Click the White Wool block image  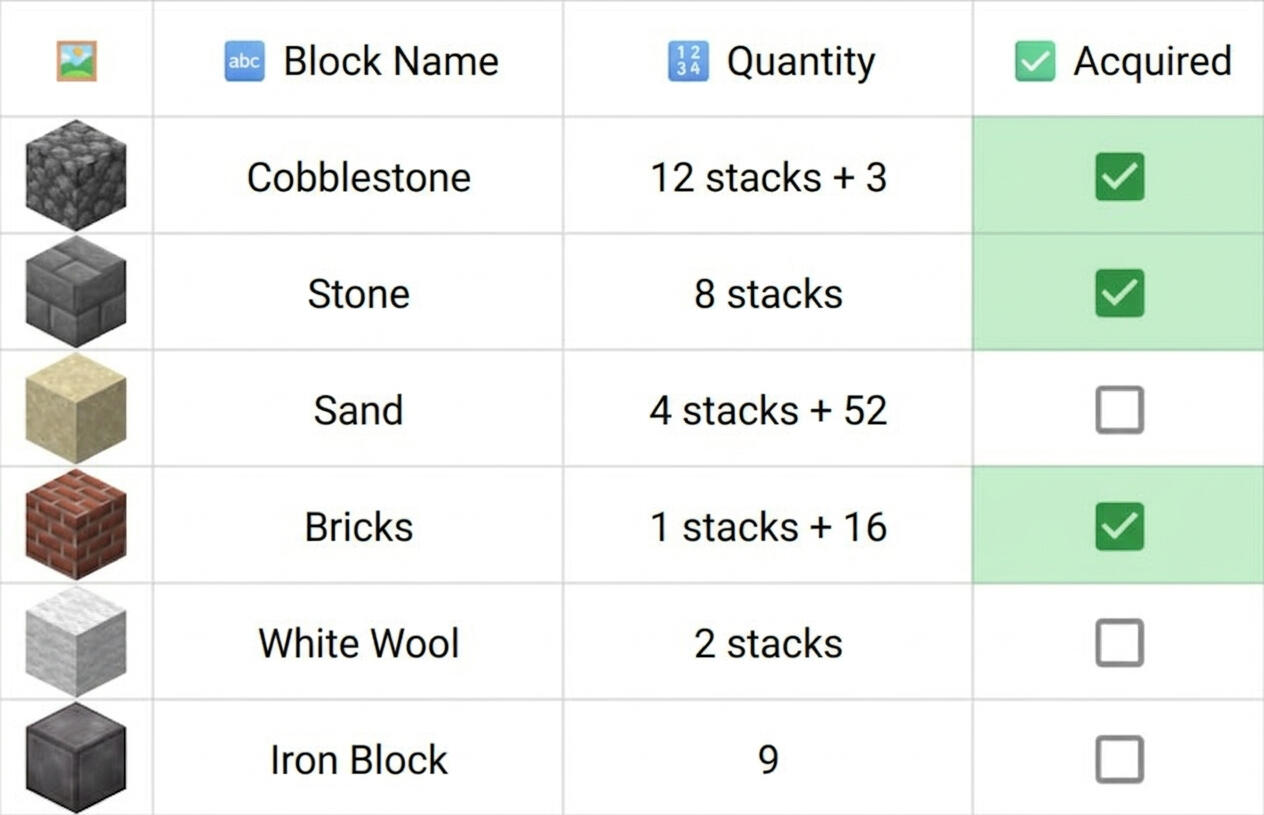(76, 642)
